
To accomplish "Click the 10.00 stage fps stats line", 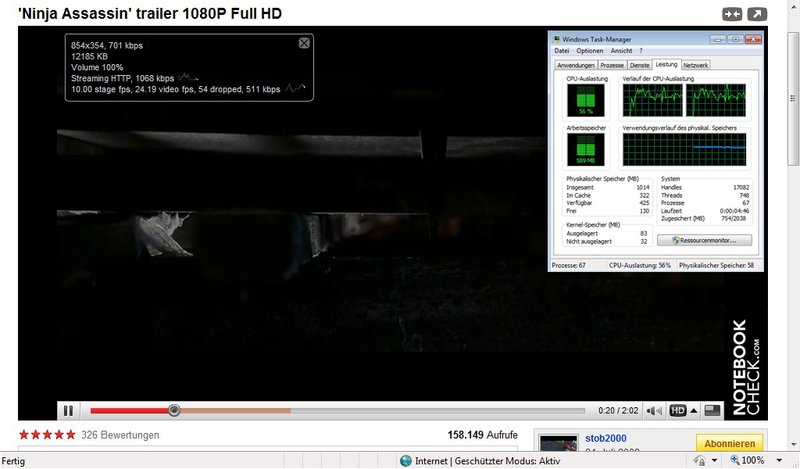I will [x=176, y=89].
